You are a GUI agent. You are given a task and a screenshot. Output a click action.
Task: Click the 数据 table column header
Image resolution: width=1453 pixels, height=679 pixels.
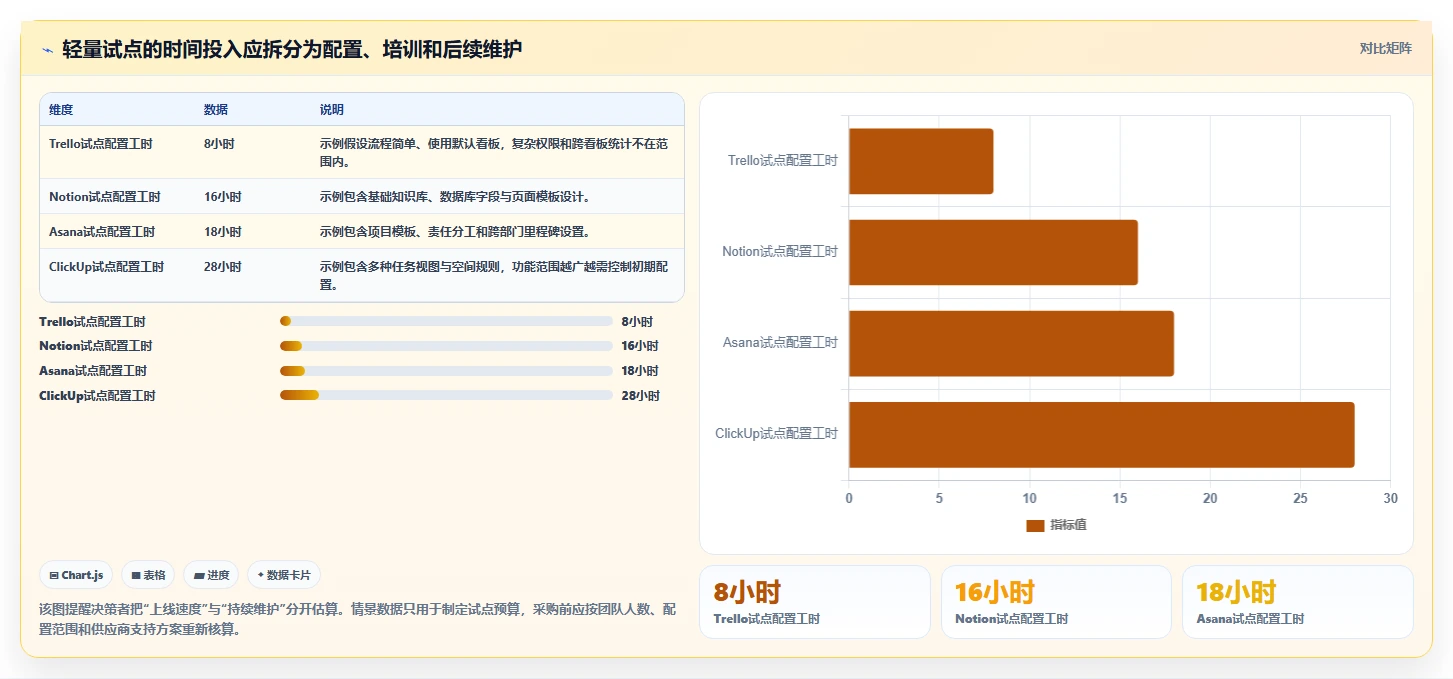(x=216, y=109)
